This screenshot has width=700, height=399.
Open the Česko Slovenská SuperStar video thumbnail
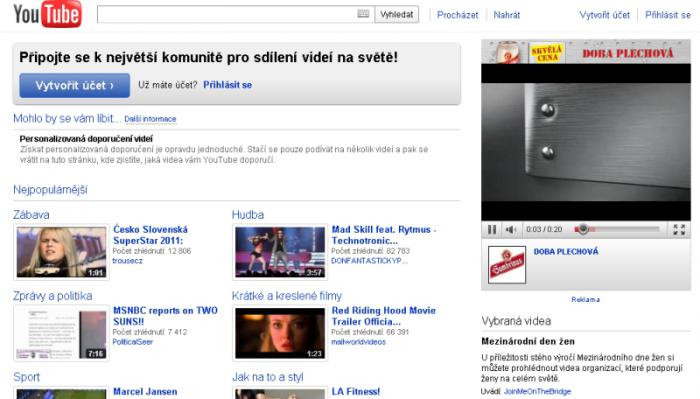coord(62,252)
